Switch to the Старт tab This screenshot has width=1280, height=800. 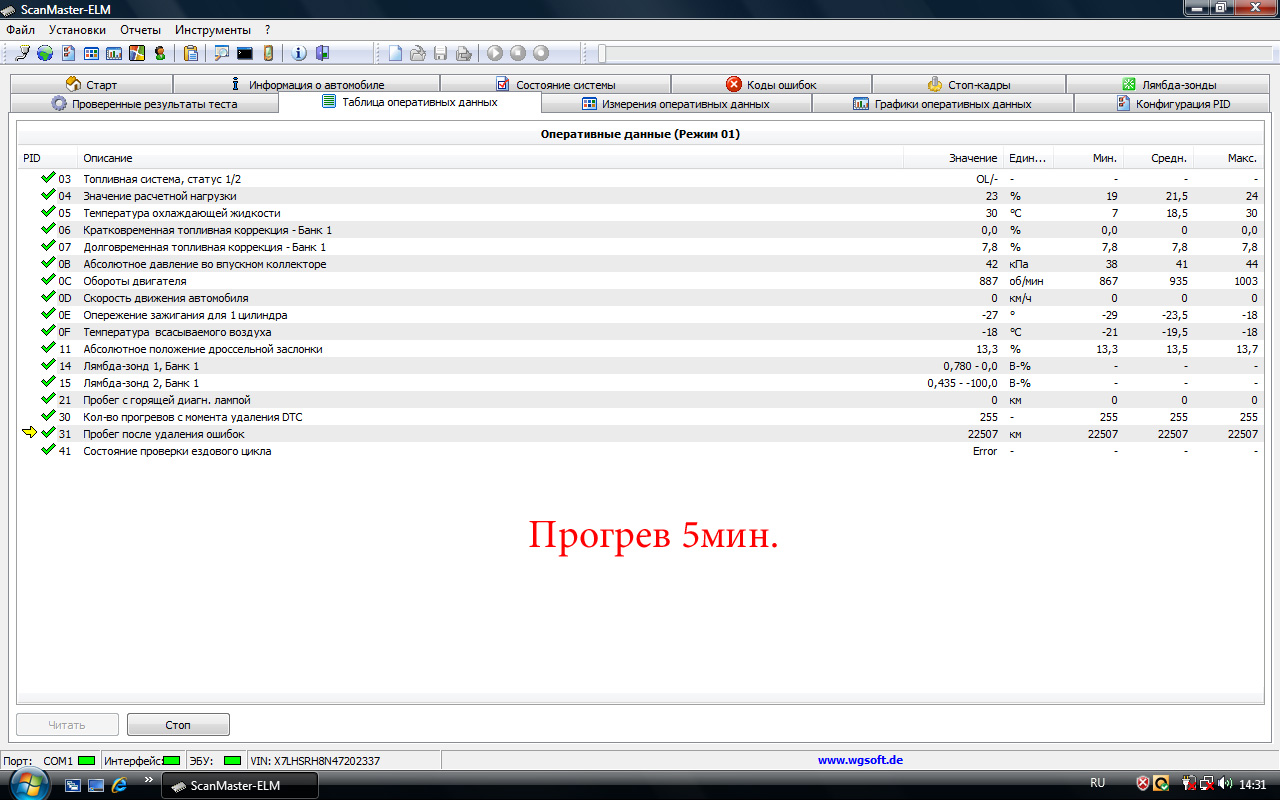coord(91,85)
